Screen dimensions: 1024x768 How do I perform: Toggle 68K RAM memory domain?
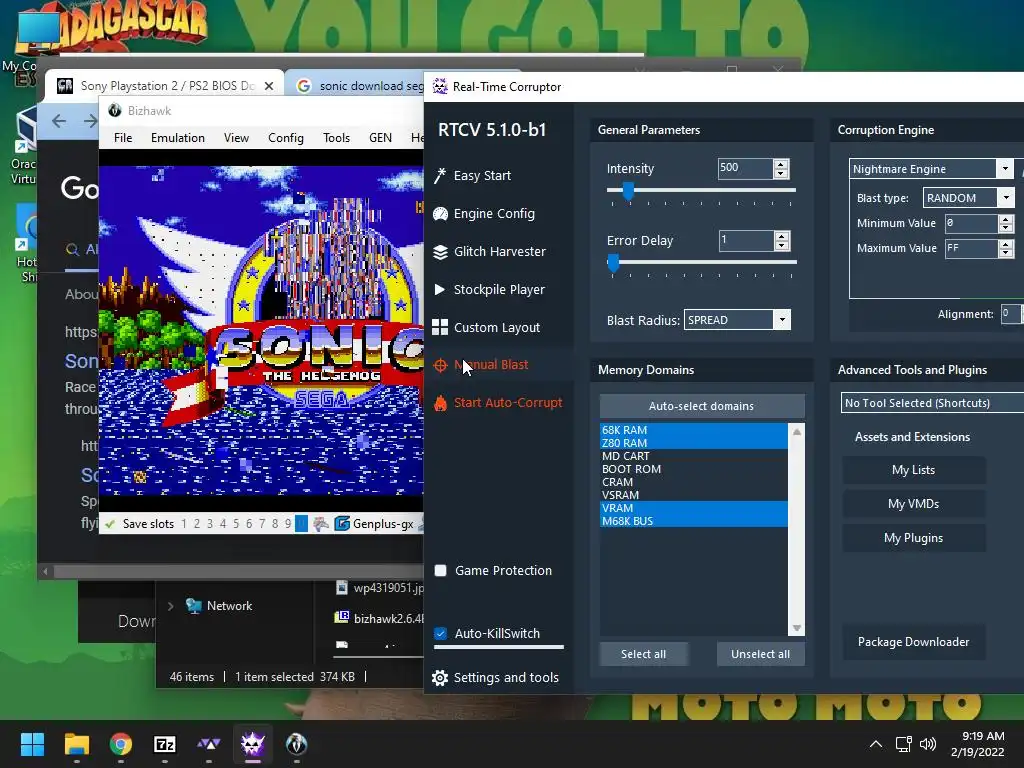point(694,430)
